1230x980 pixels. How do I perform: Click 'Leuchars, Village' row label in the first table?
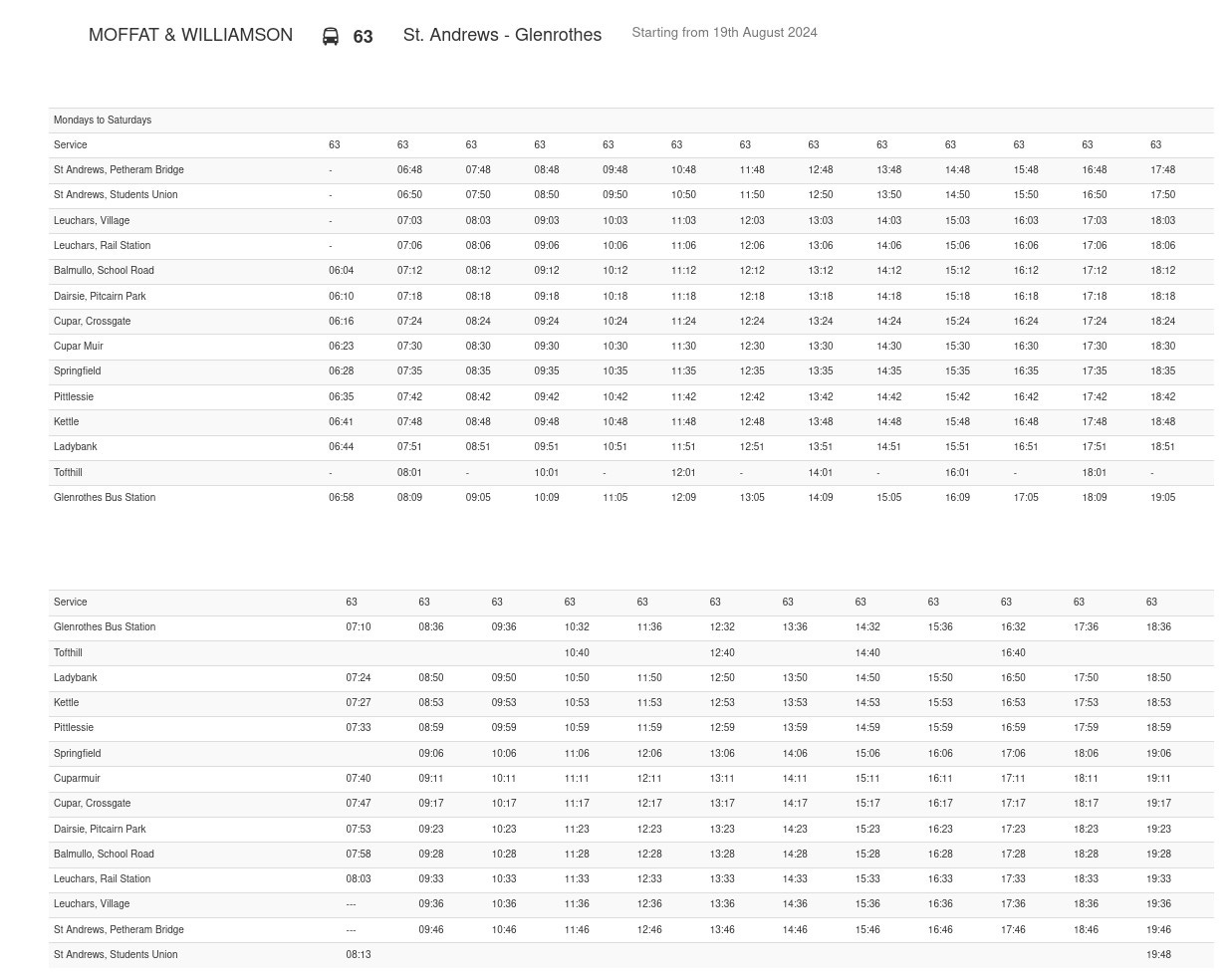92,221
